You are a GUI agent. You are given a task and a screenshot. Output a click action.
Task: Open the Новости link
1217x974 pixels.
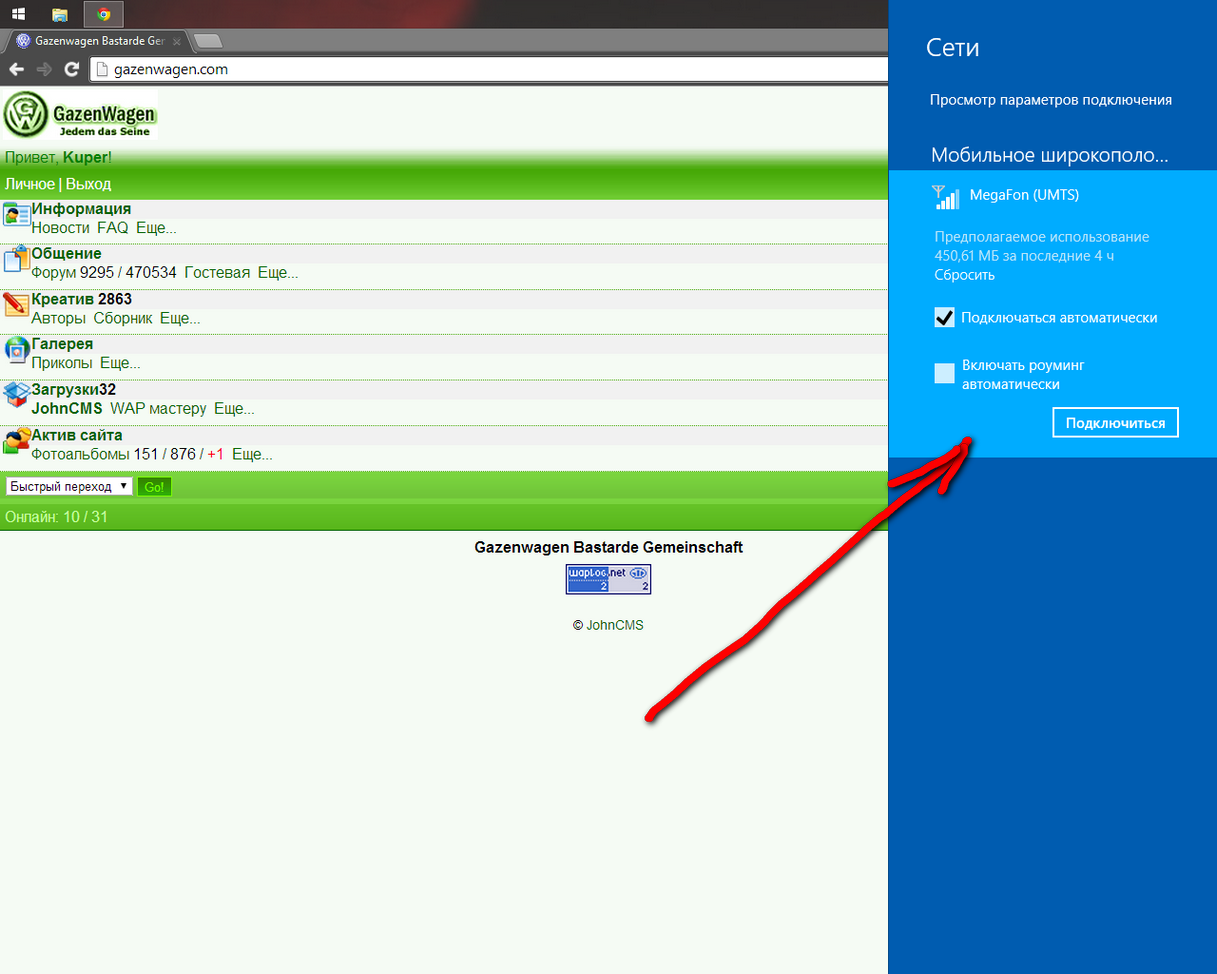point(60,228)
